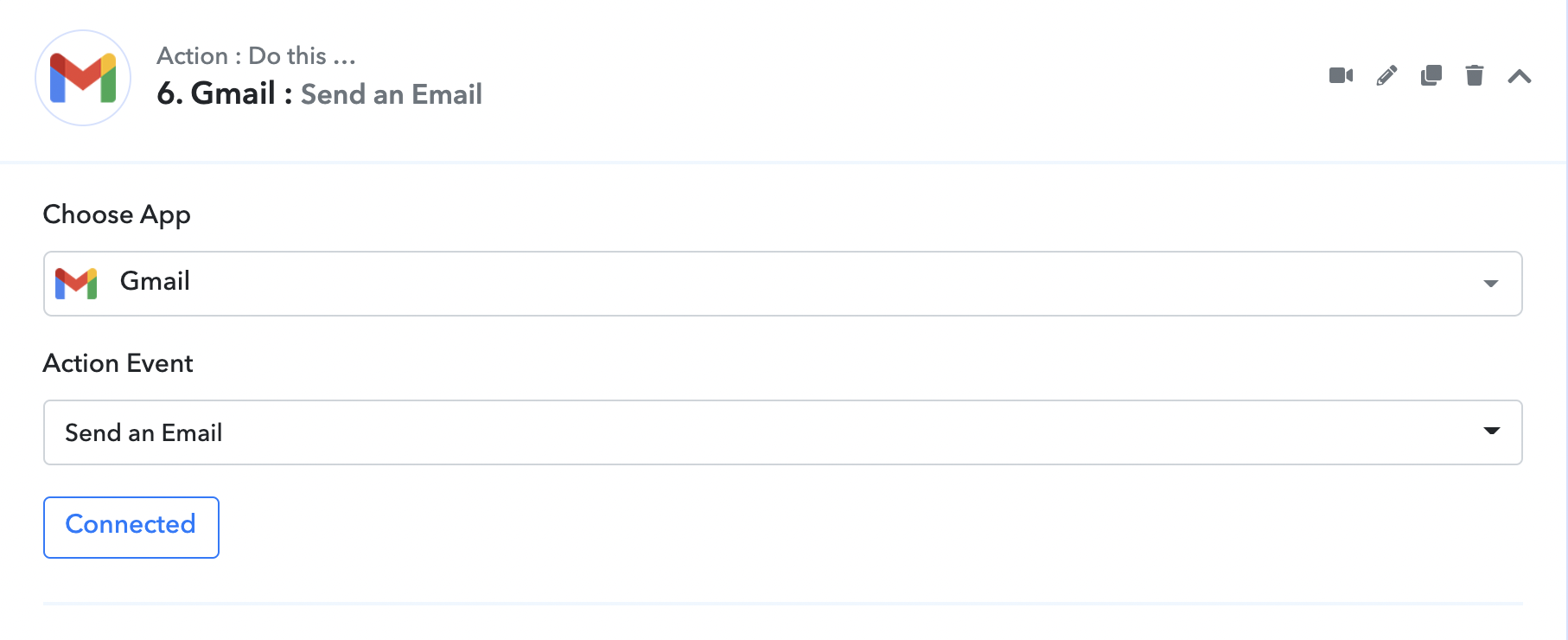Click "Send an Email" text in event field
The width and height of the screenshot is (1568, 640).
click(143, 432)
